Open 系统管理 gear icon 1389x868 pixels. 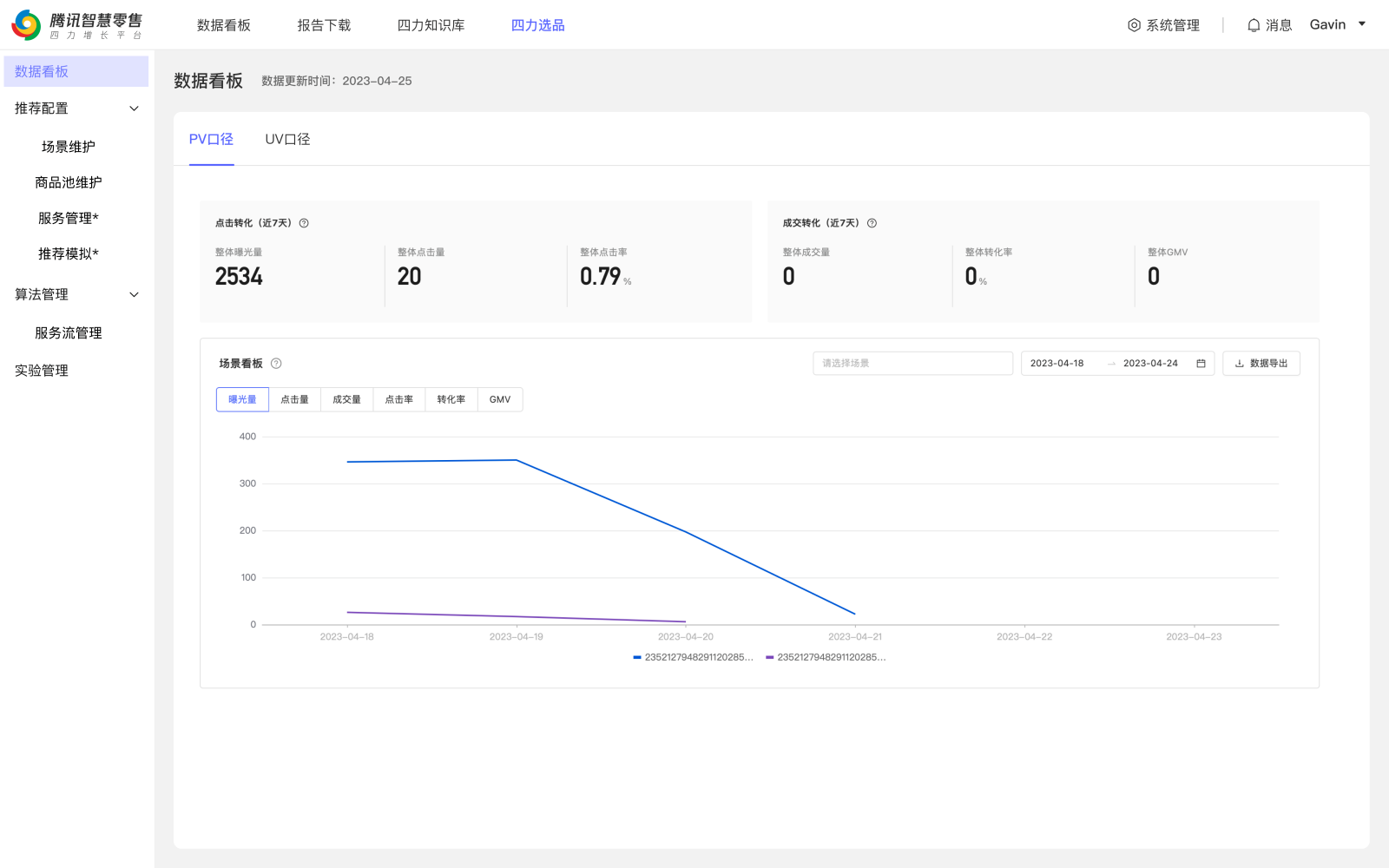tap(1134, 25)
